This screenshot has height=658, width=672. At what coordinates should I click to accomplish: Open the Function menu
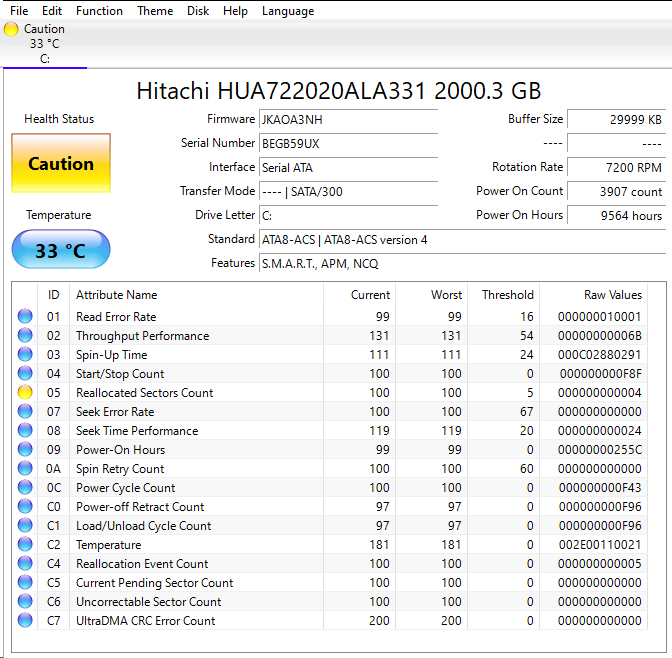click(x=99, y=11)
